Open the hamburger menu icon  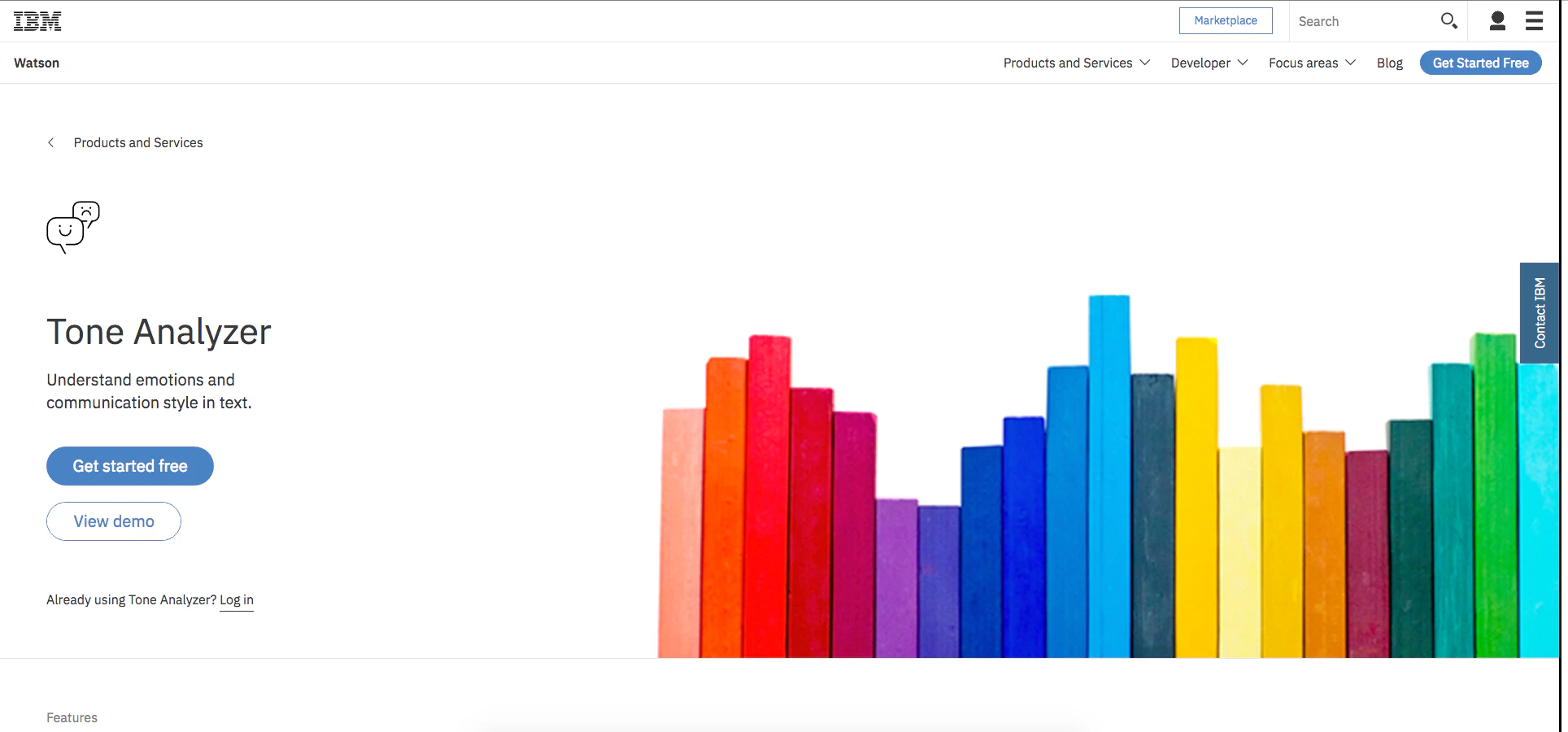(x=1534, y=20)
